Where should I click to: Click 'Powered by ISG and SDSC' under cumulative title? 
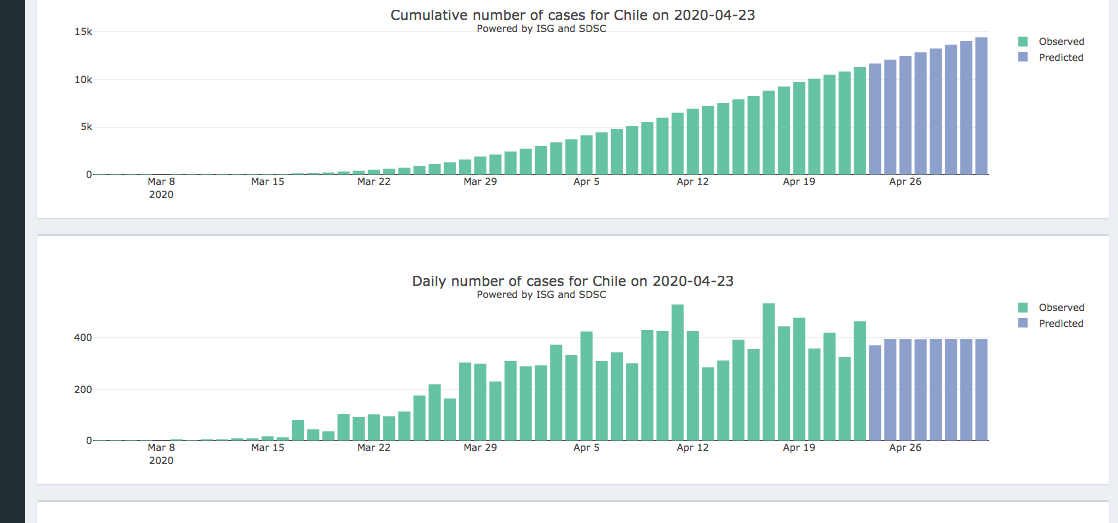[x=541, y=29]
